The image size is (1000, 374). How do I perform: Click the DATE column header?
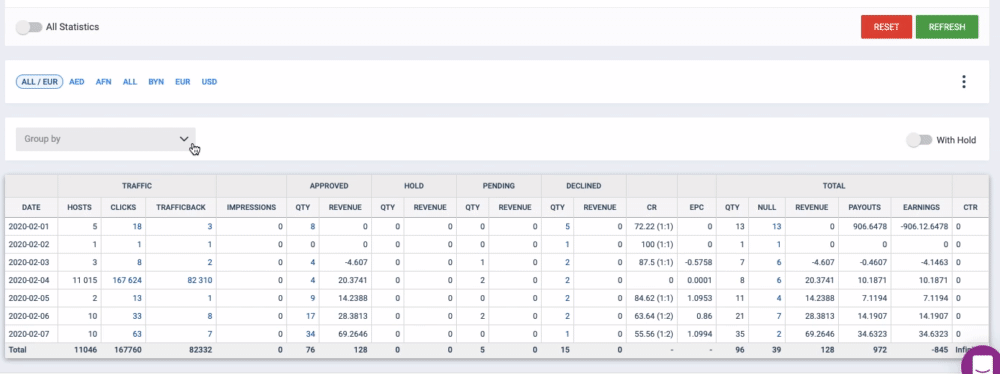[31, 207]
